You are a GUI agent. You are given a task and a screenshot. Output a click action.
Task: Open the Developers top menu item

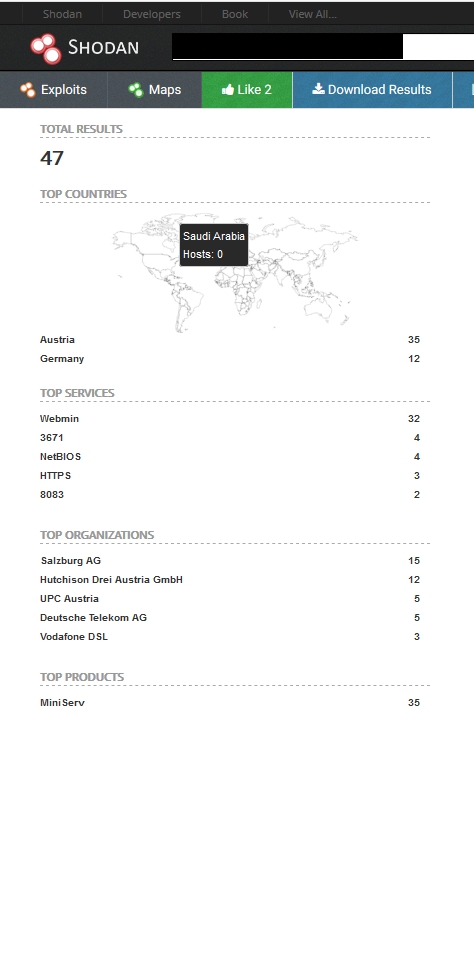click(x=152, y=14)
